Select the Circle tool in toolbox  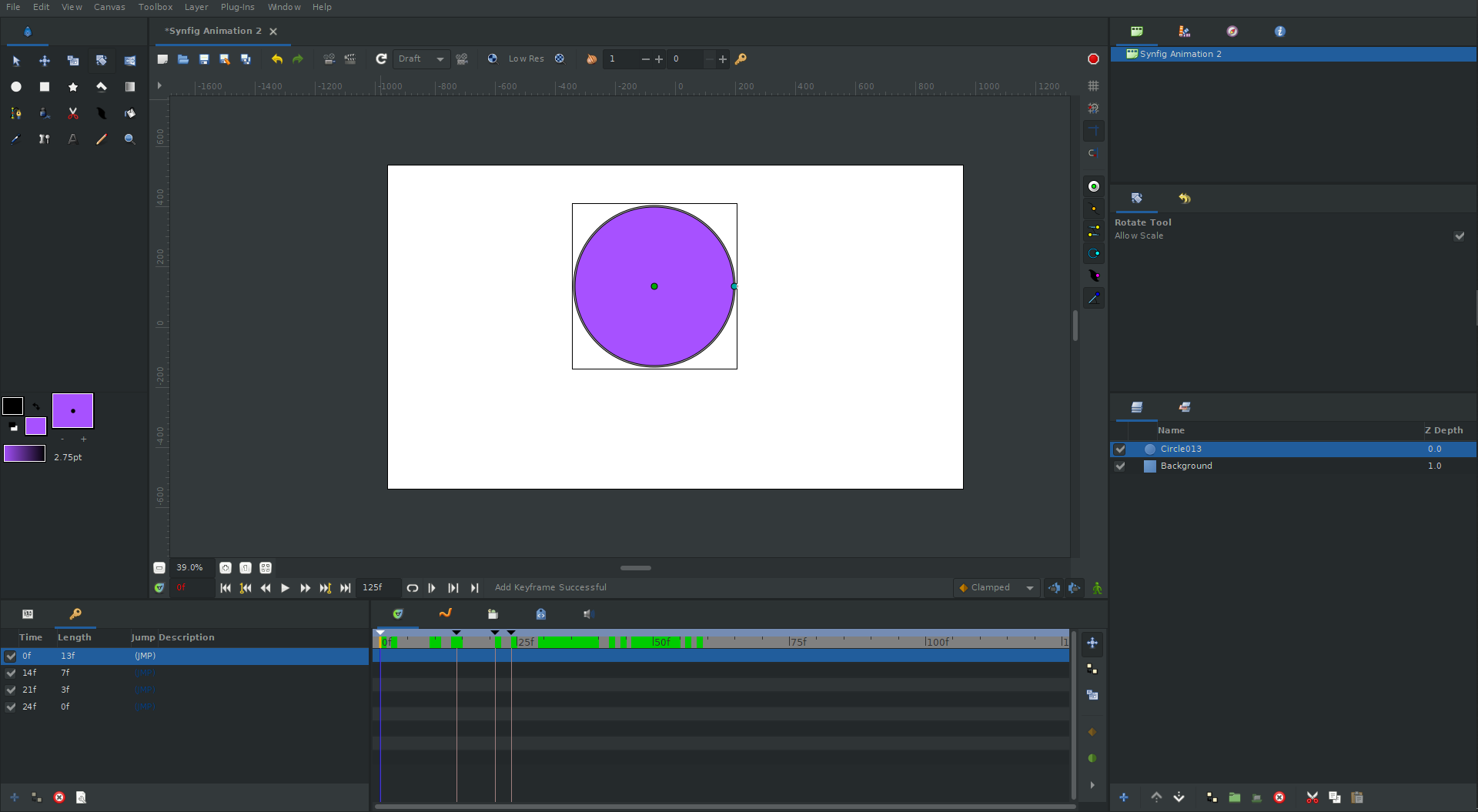tap(16, 87)
